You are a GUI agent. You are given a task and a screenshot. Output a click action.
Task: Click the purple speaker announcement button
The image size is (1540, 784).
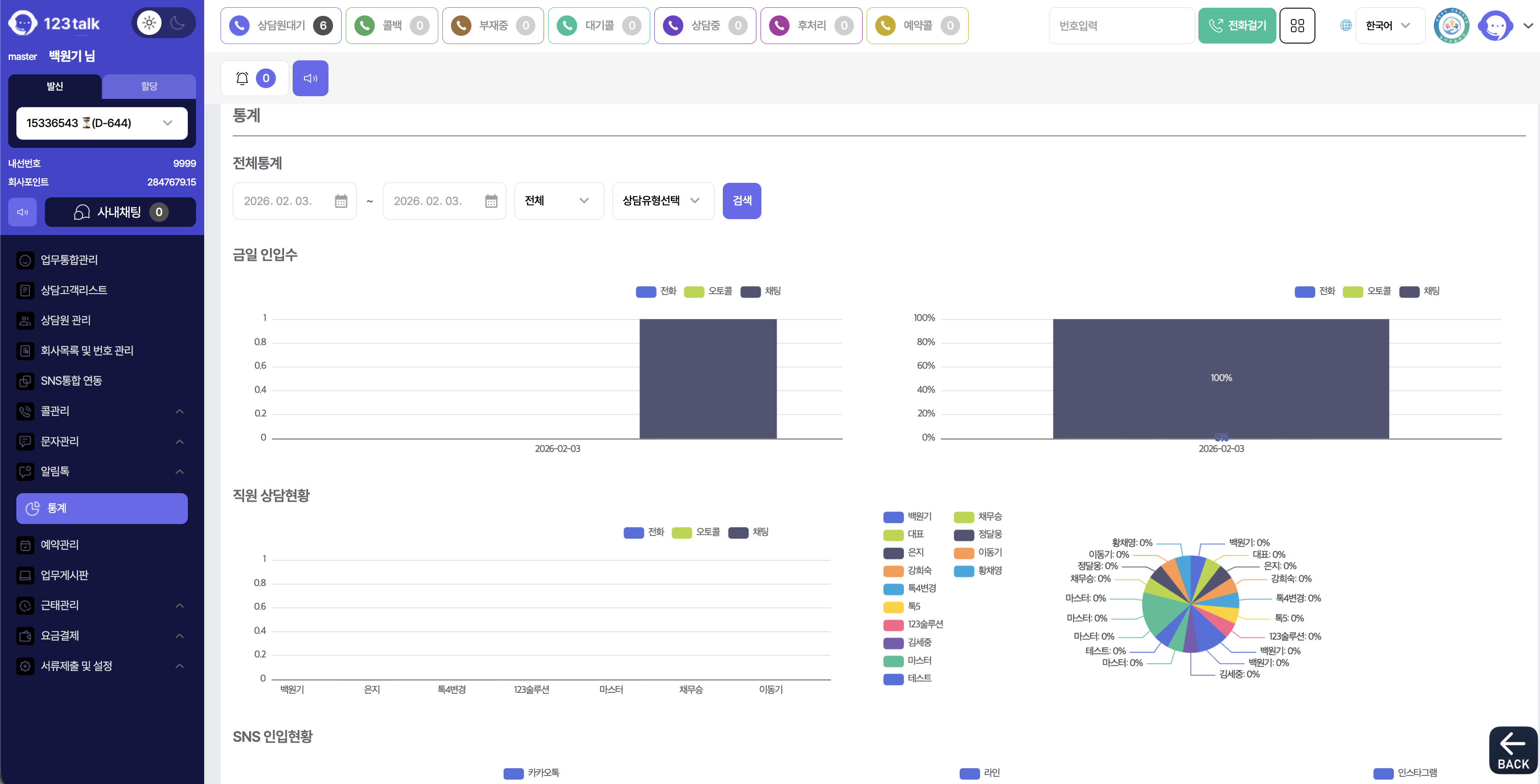click(310, 78)
